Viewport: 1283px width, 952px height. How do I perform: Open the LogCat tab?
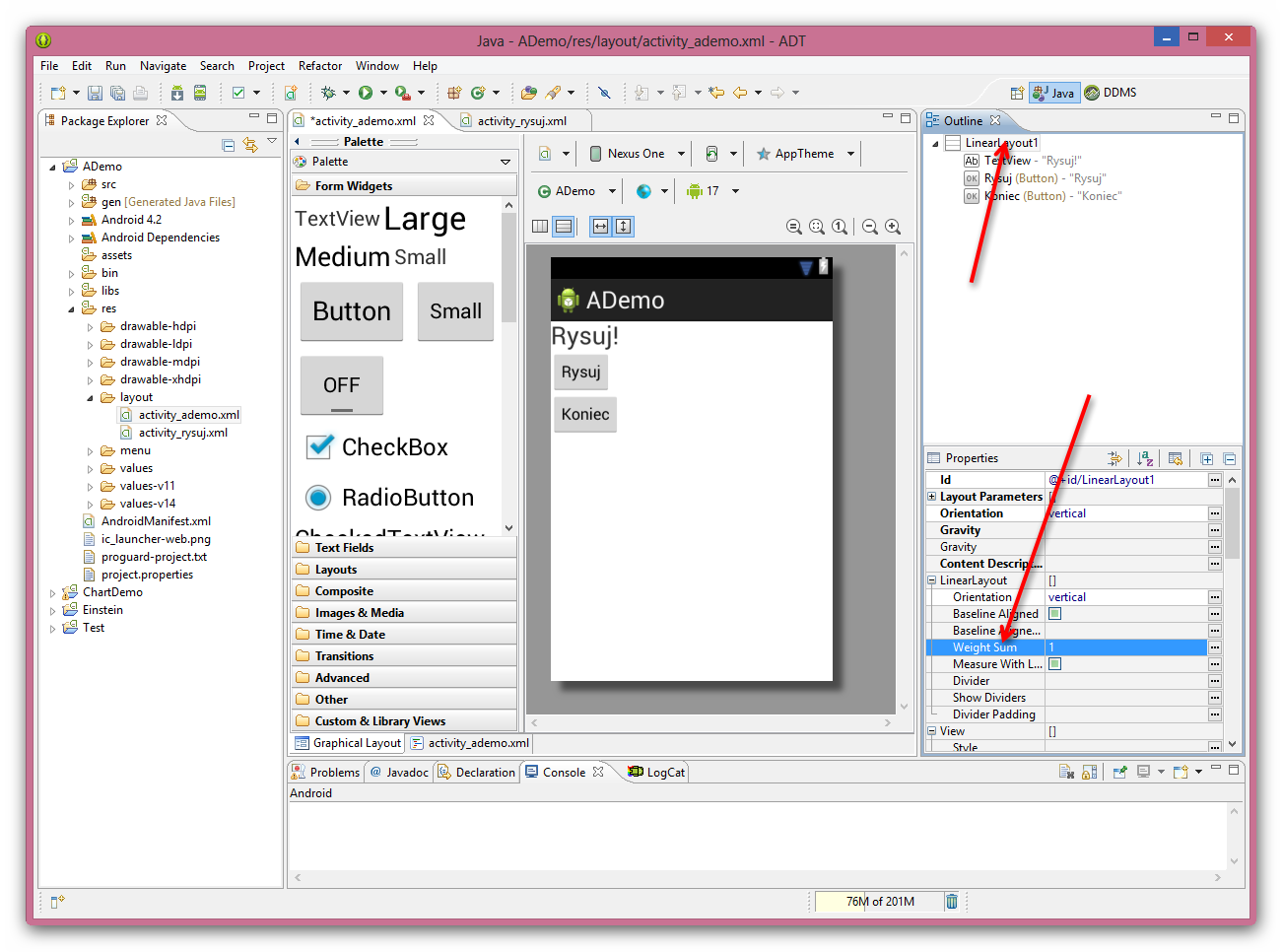(x=656, y=773)
